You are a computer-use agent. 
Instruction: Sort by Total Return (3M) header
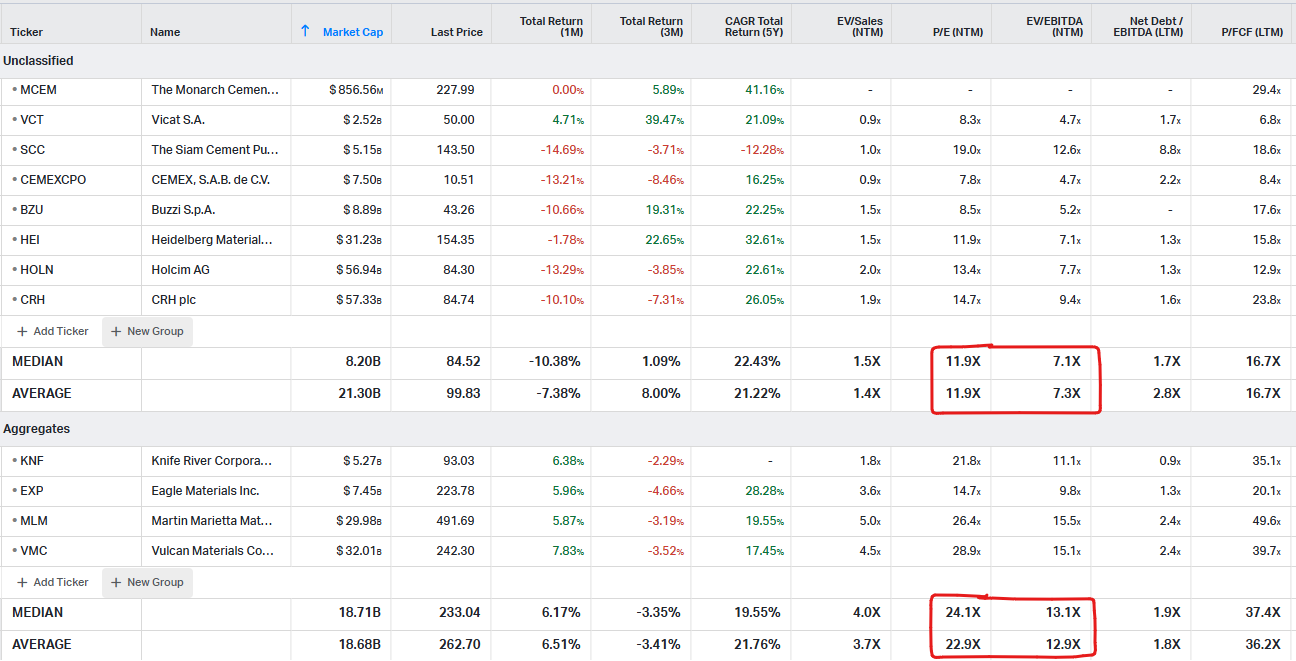pos(652,26)
